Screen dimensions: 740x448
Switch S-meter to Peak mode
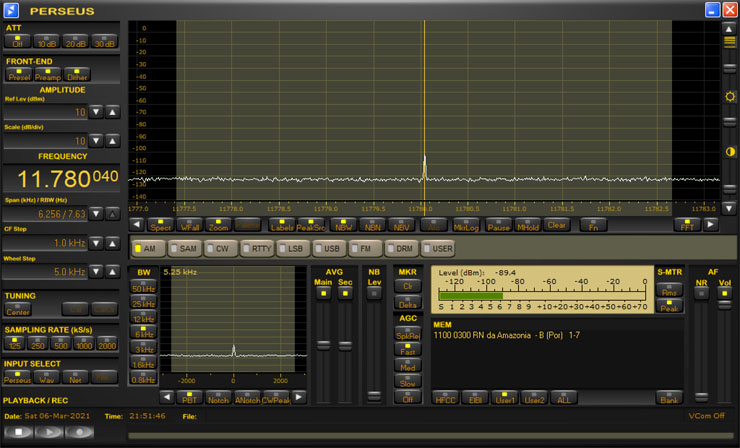point(669,305)
